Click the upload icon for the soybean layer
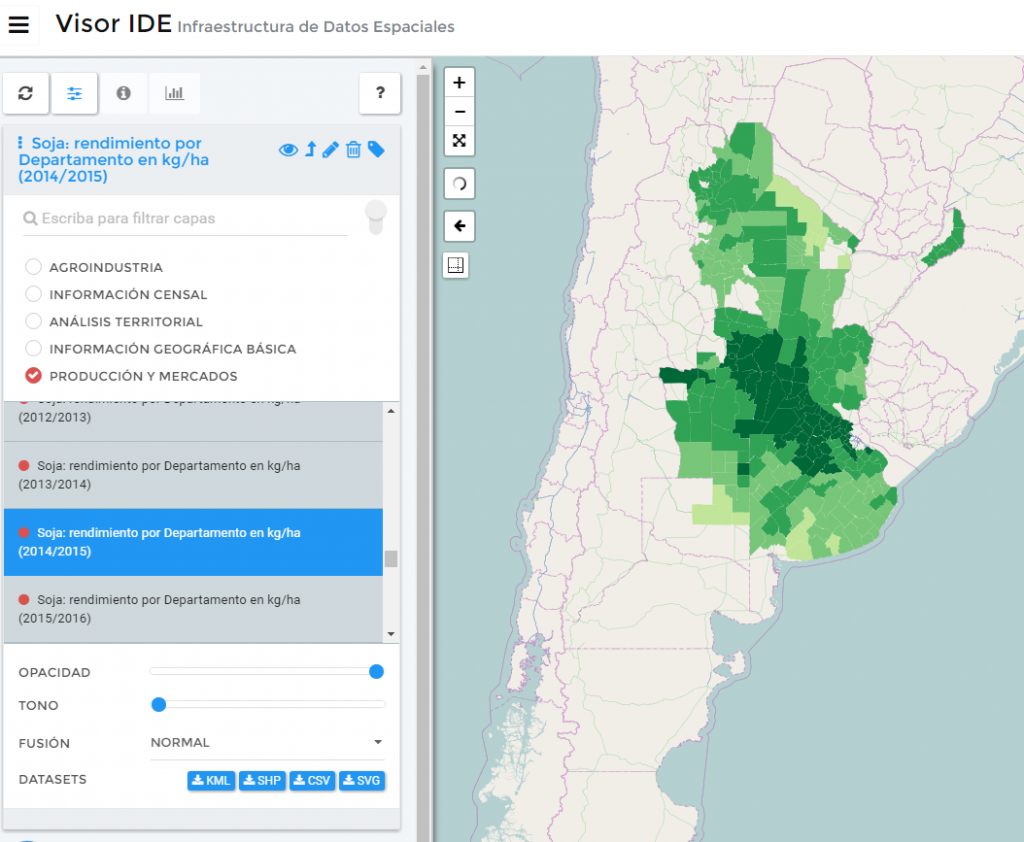Viewport: 1024px width, 842px height. click(311, 149)
